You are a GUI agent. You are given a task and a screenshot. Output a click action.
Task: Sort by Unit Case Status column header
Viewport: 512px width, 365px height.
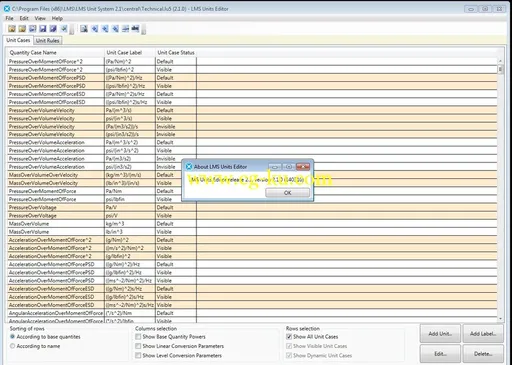(176, 53)
